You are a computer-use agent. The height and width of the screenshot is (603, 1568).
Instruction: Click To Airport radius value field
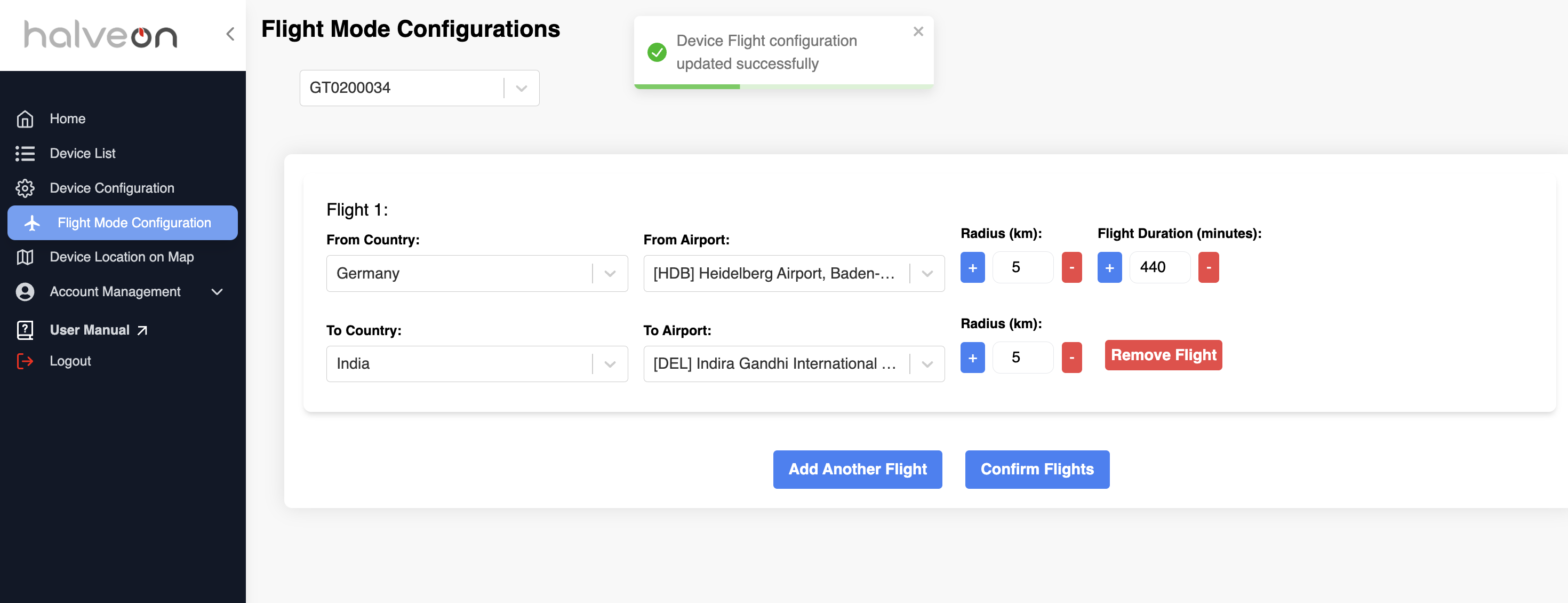1022,358
